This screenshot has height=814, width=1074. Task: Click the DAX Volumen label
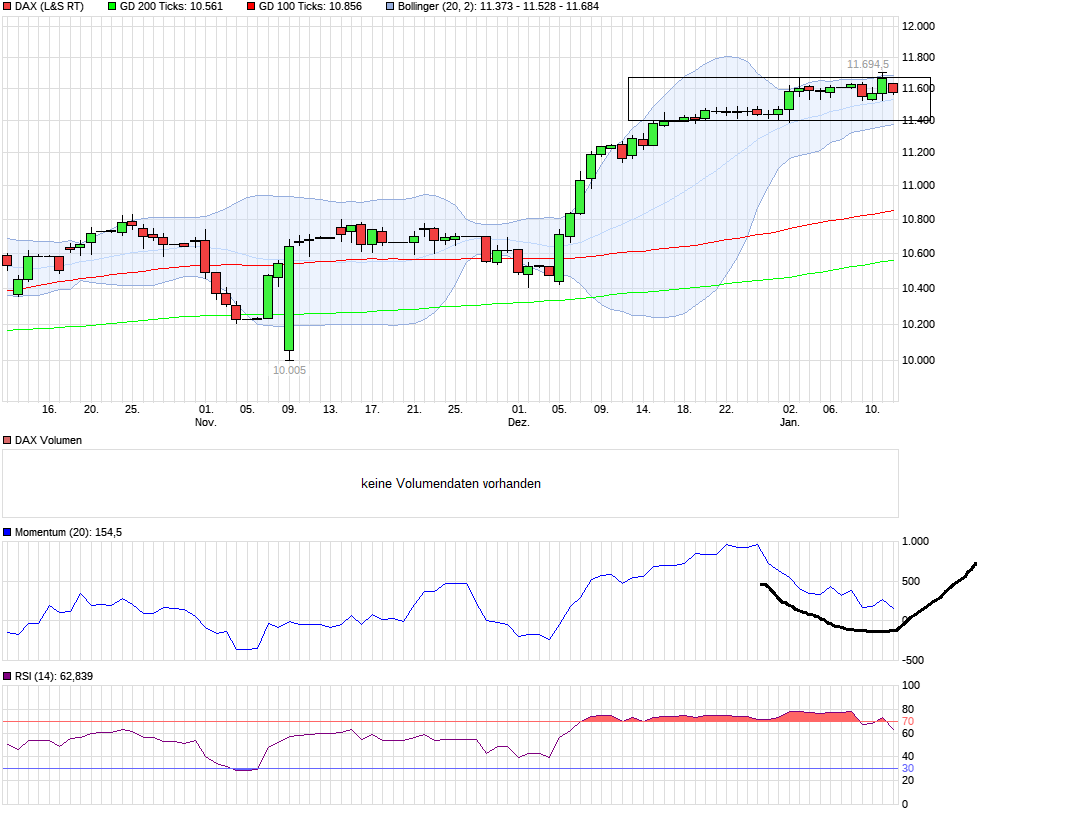48,441
